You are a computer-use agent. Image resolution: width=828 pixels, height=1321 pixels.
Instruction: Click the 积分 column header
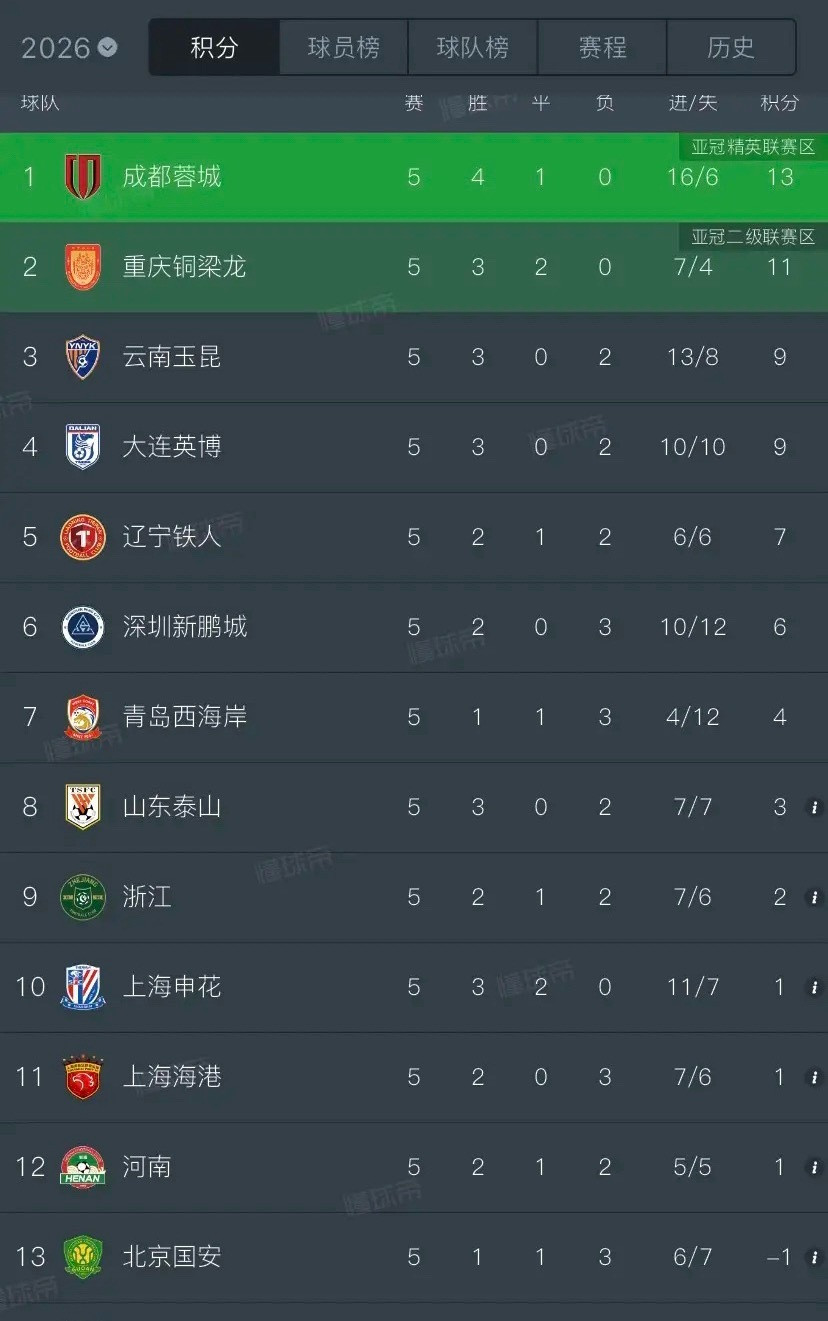[778, 102]
